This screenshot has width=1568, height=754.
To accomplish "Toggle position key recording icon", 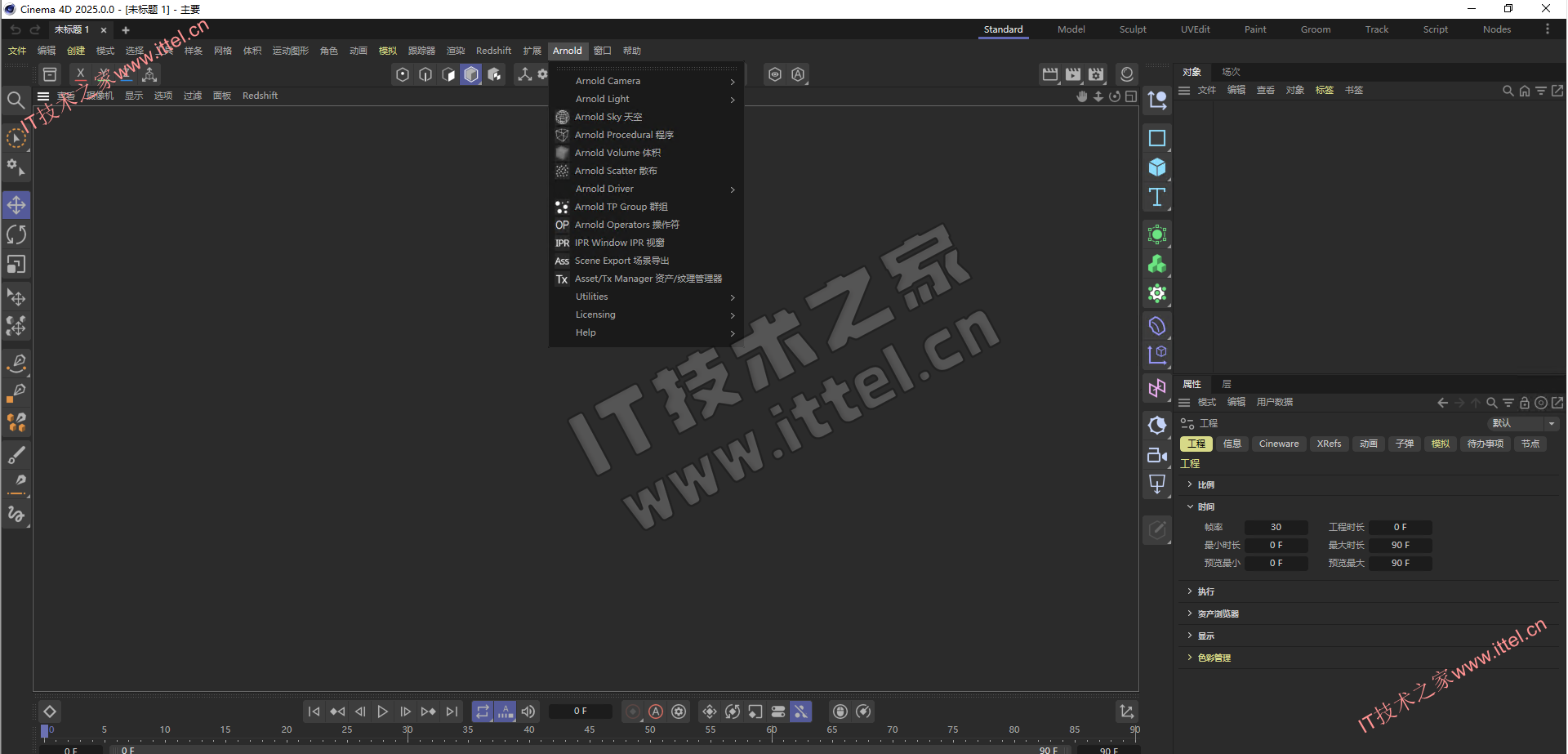I will [x=710, y=712].
